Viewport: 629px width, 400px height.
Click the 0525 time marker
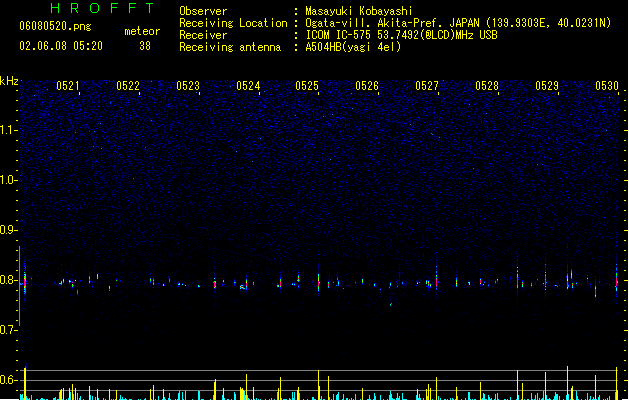307,86
